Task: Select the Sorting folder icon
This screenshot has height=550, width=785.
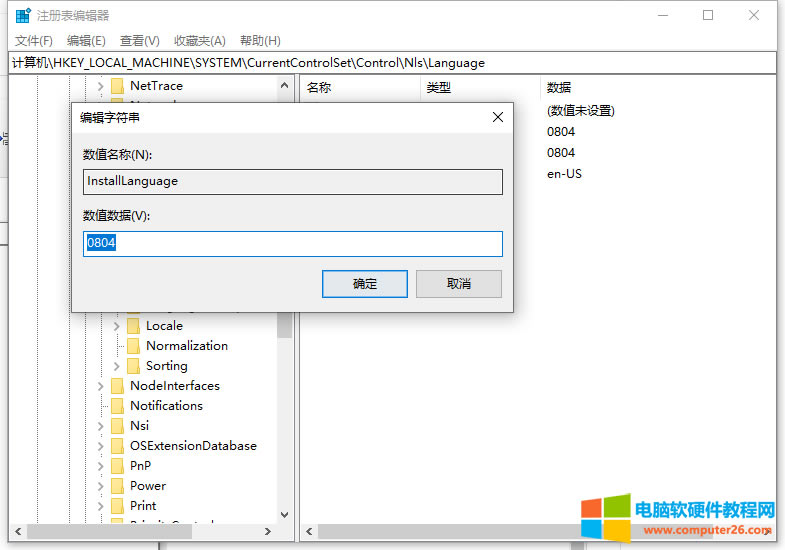Action: pyautogui.click(x=133, y=366)
